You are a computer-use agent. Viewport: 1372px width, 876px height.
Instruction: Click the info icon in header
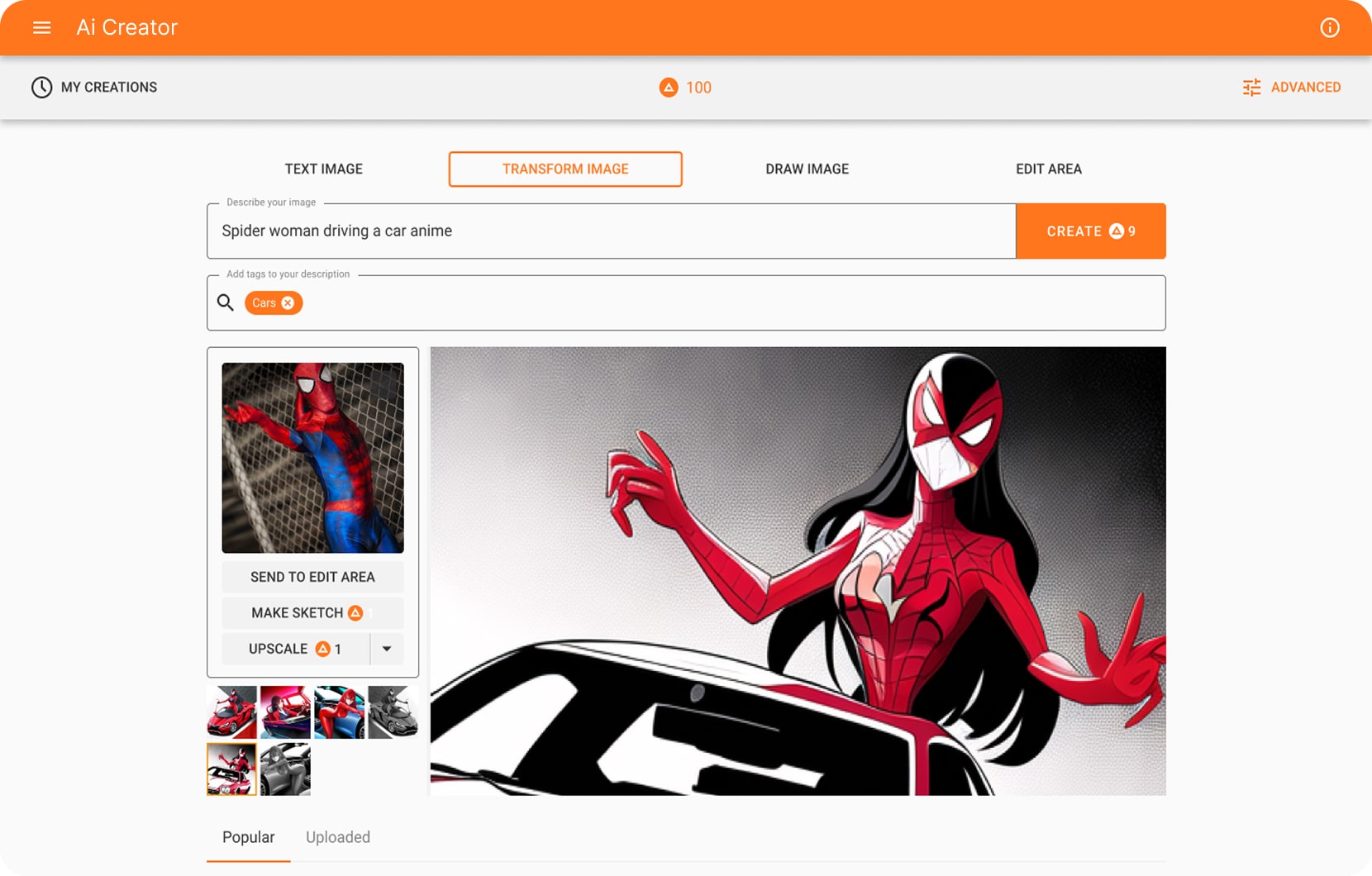tap(1329, 28)
